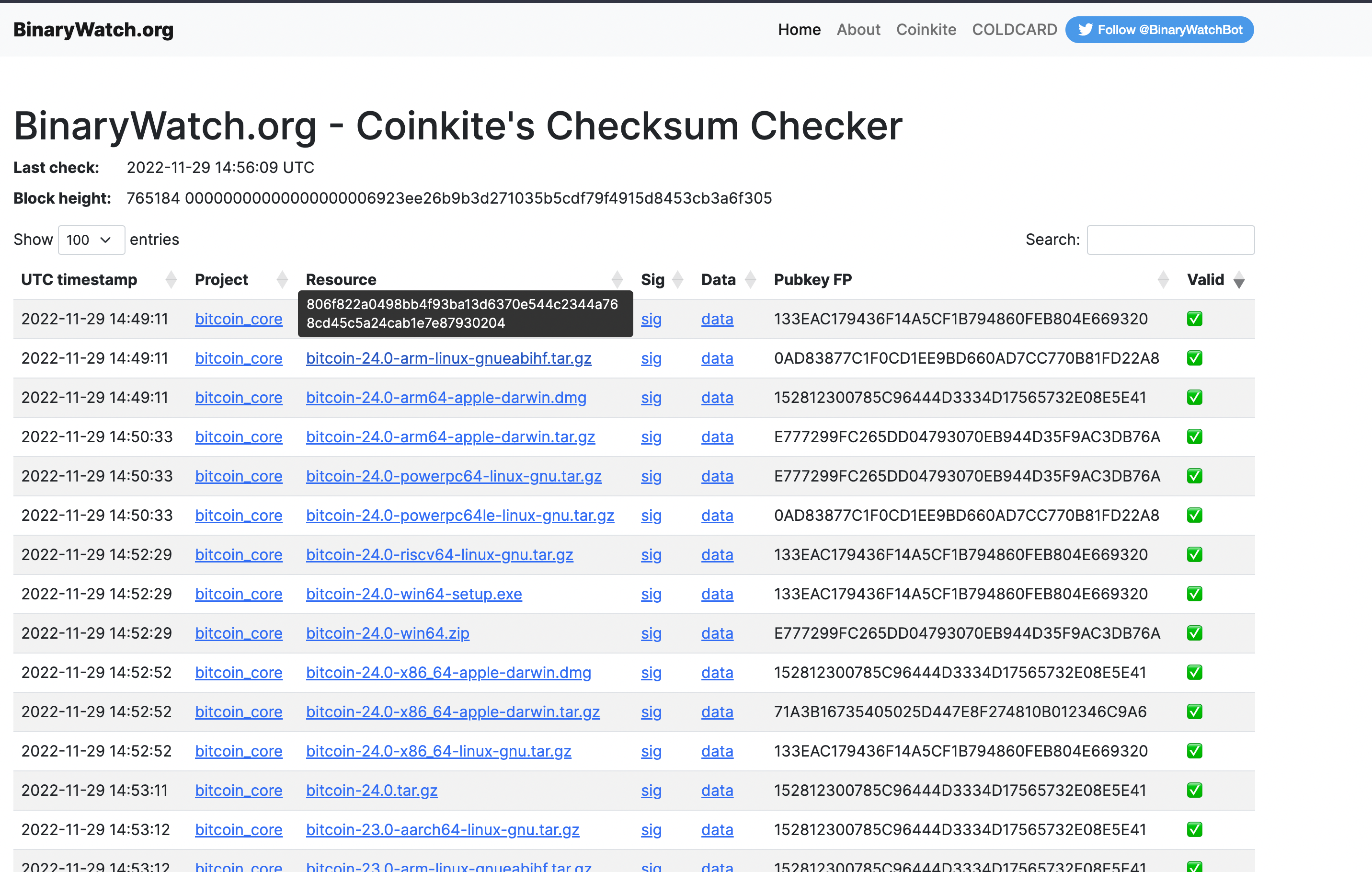This screenshot has height=872, width=1372.
Task: Open bitcoin-24.0-arm64-apple-darwin.dmg resource link
Action: tap(446, 398)
